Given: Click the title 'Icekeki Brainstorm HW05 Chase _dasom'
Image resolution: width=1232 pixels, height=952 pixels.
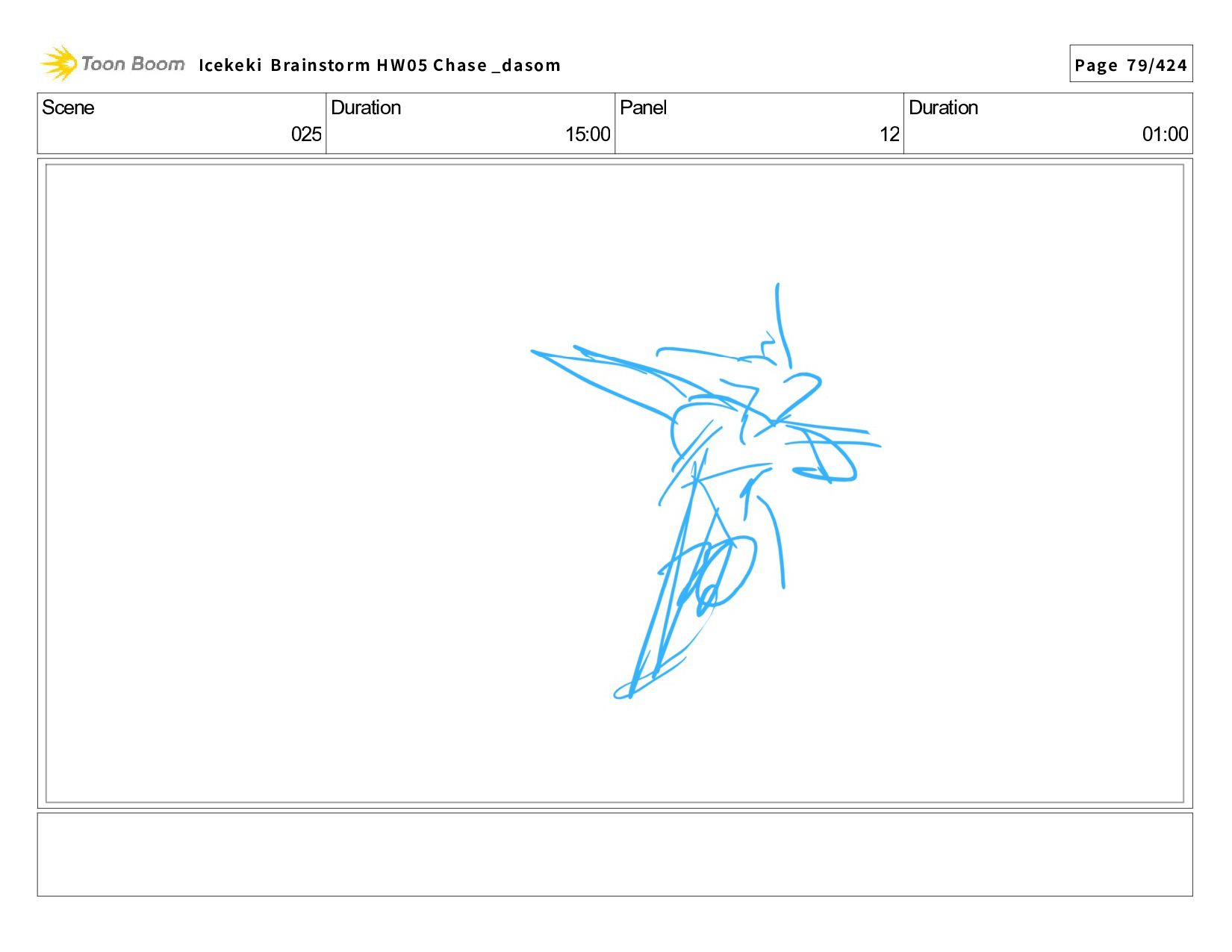Looking at the screenshot, I should click(379, 65).
